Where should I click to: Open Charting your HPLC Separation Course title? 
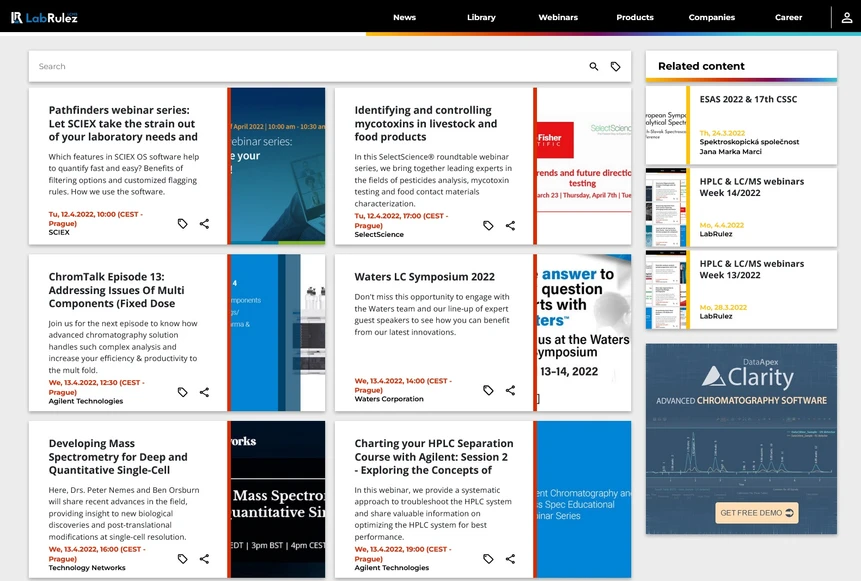click(434, 456)
